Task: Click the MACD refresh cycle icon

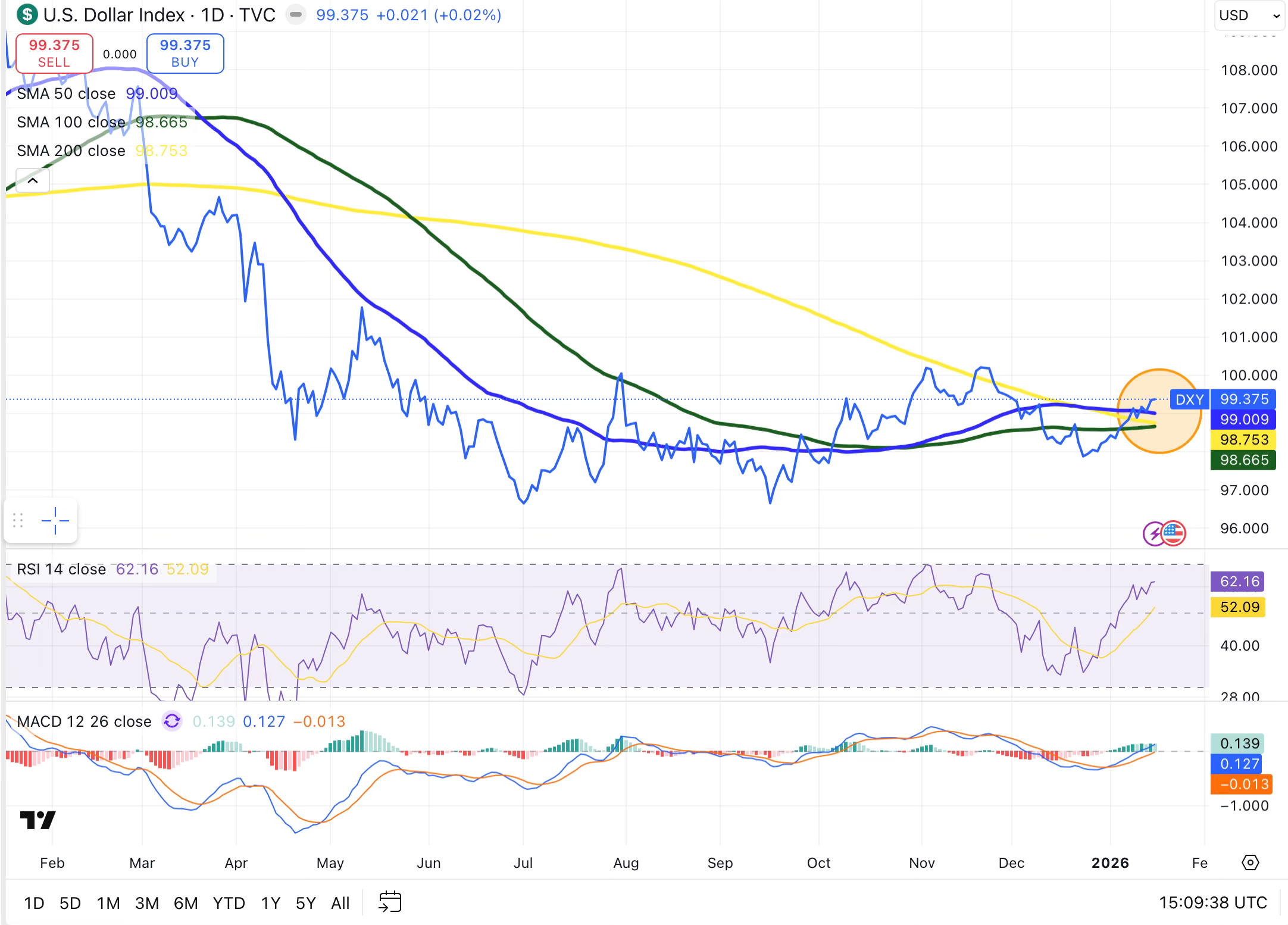Action: (172, 721)
